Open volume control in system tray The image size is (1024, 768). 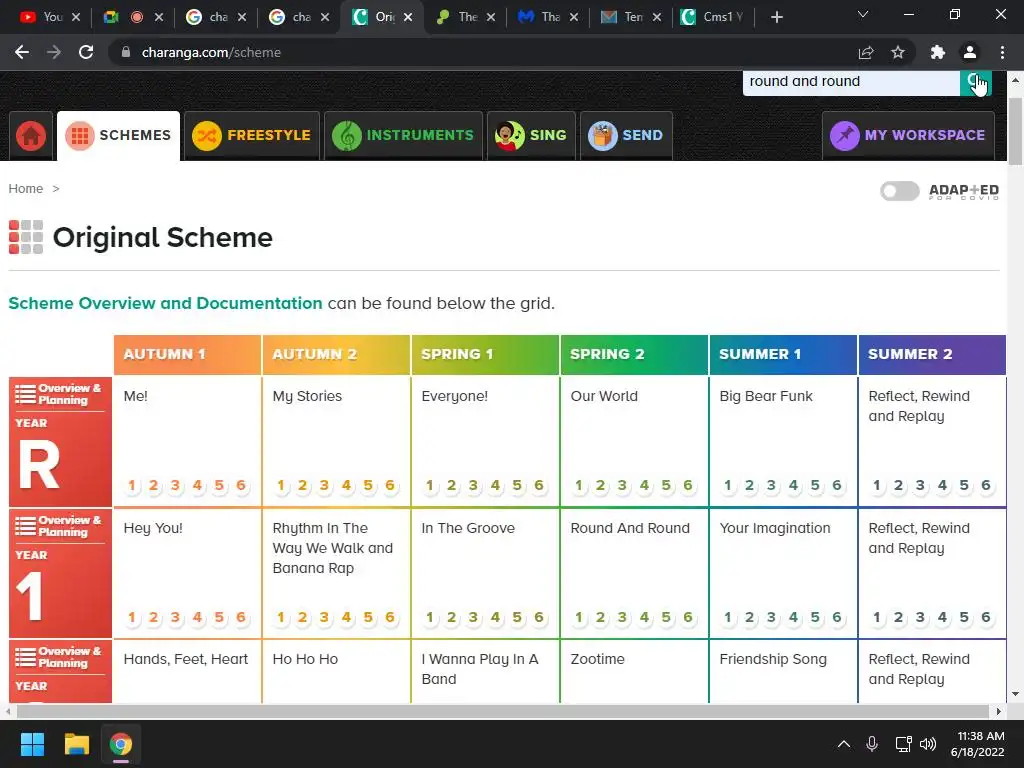(x=927, y=744)
